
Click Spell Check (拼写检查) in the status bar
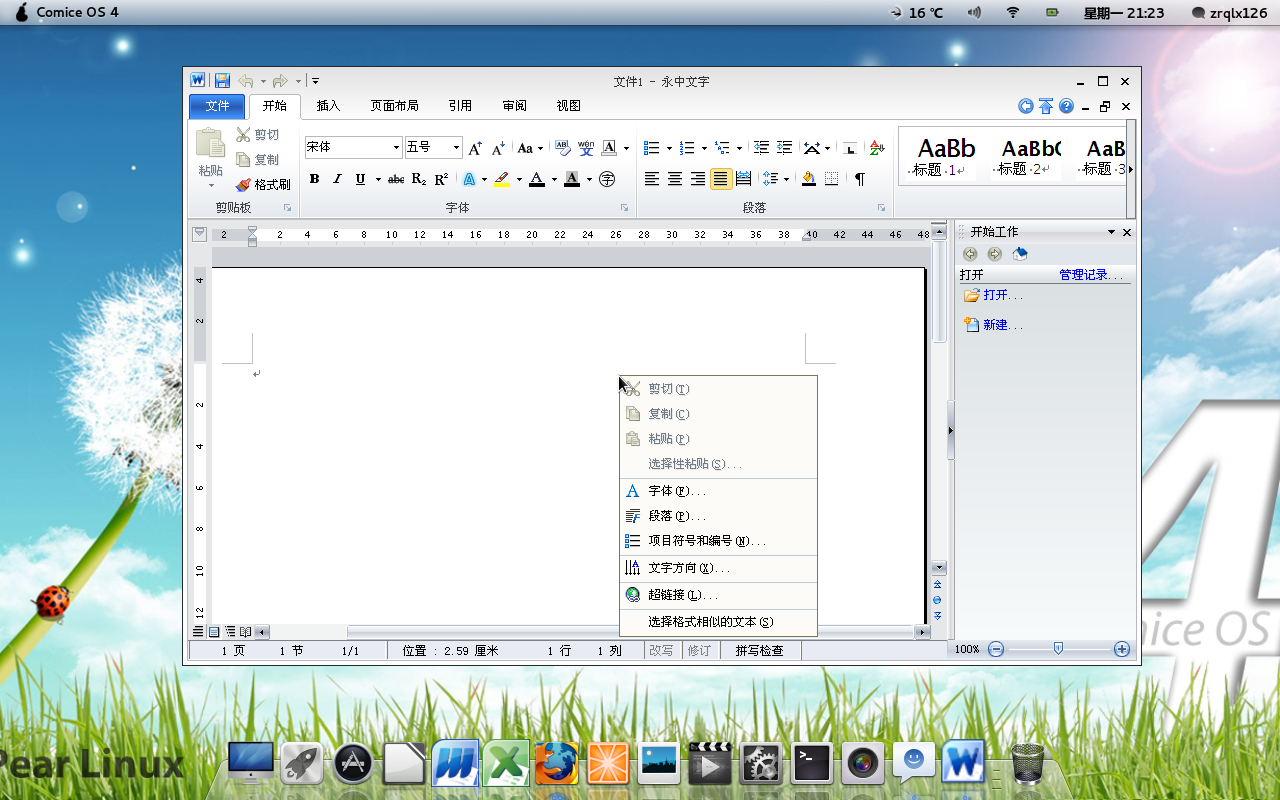(760, 650)
